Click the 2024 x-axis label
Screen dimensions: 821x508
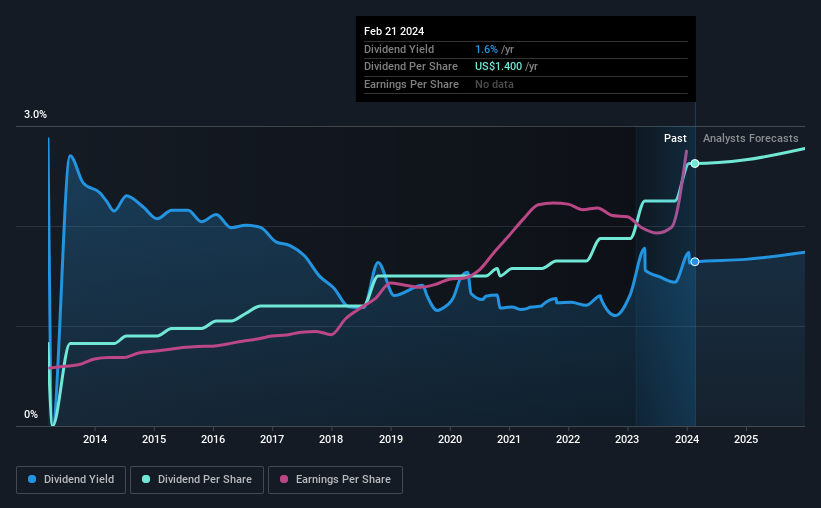687,439
